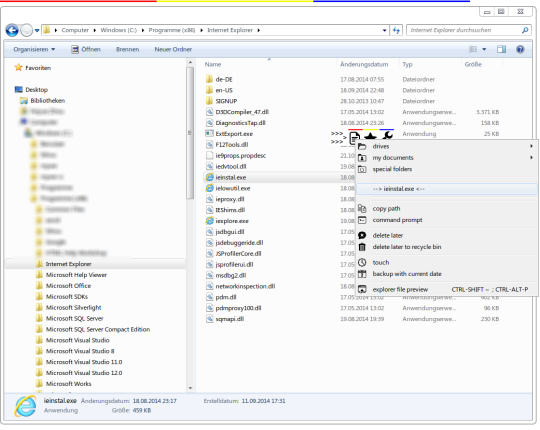This screenshot has height=430, width=540.
Task: Open recent pages dropdown next to Forward
Action: pos(37,30)
